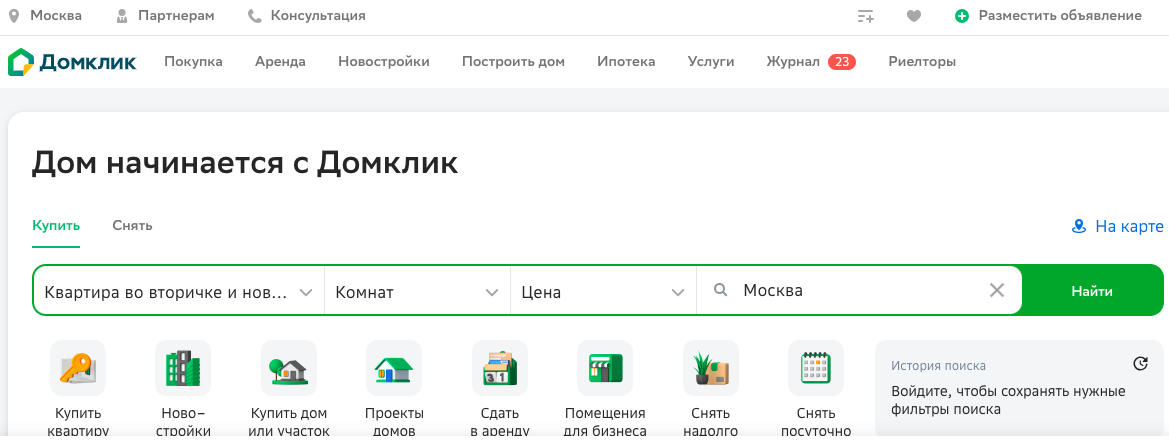Click the Проекты домов label
Viewport: 1169px width, 441px height.
pos(394,422)
